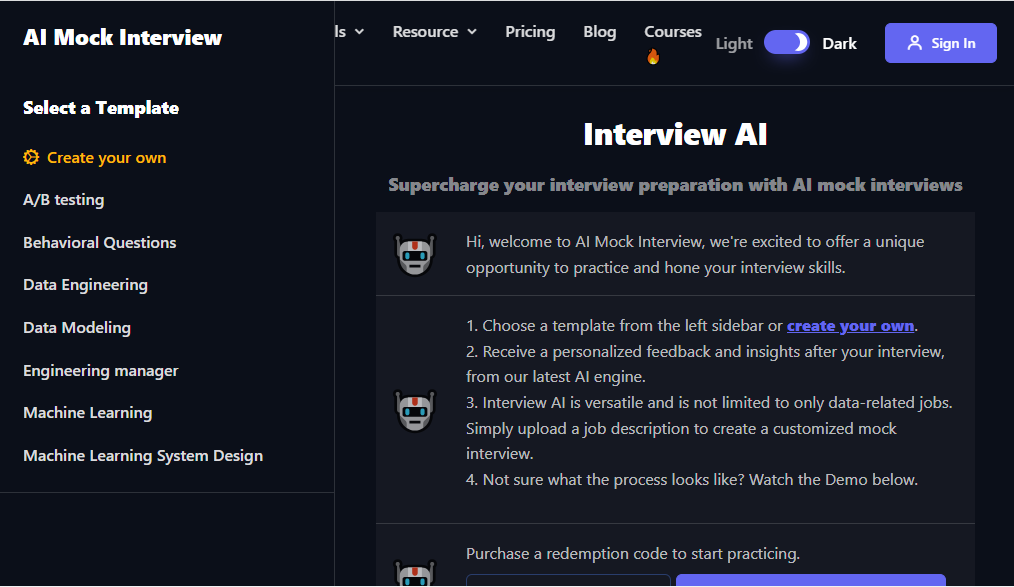Click the Sign In button

click(940, 42)
